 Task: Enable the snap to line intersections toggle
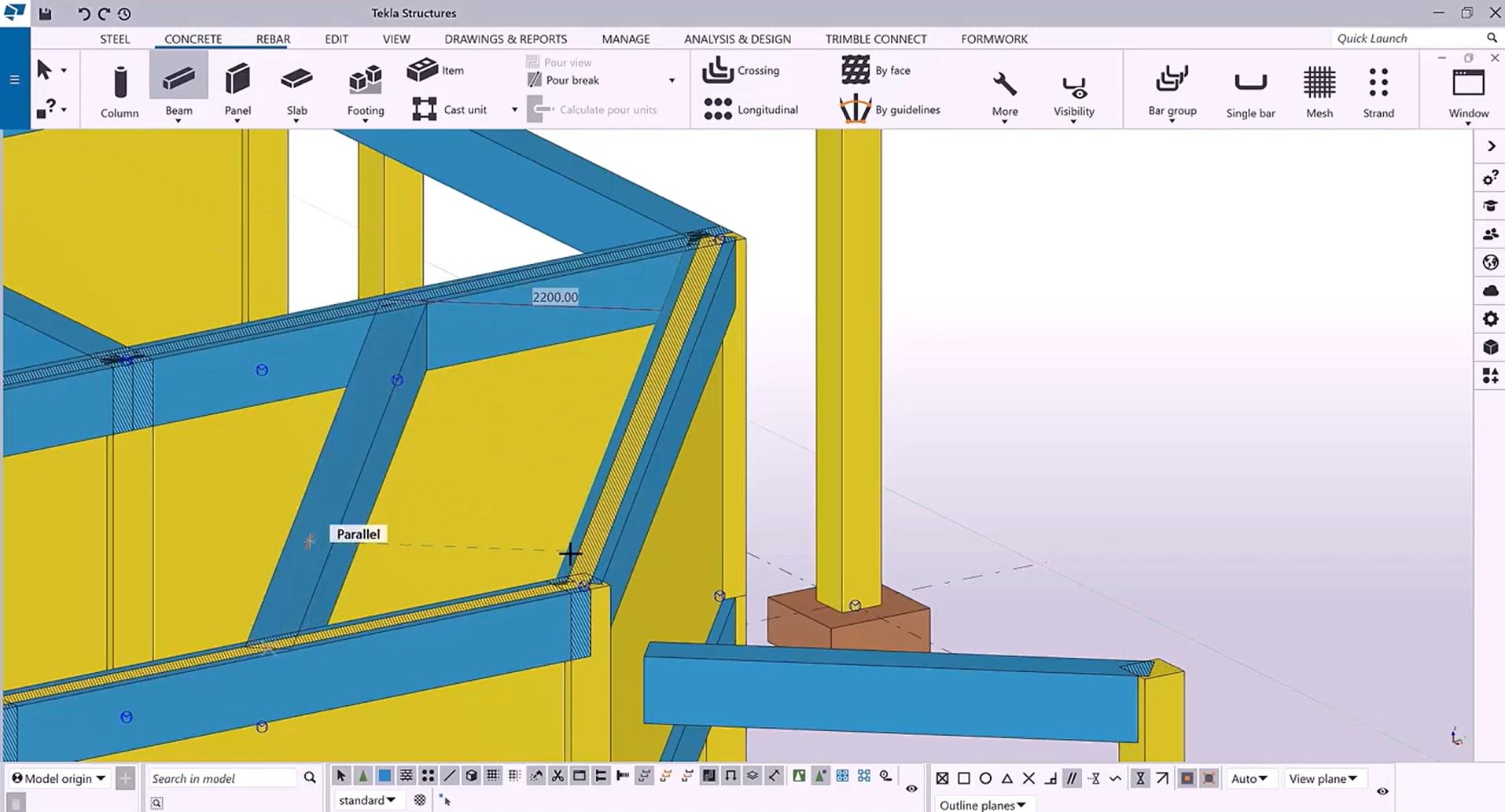pos(1028,778)
